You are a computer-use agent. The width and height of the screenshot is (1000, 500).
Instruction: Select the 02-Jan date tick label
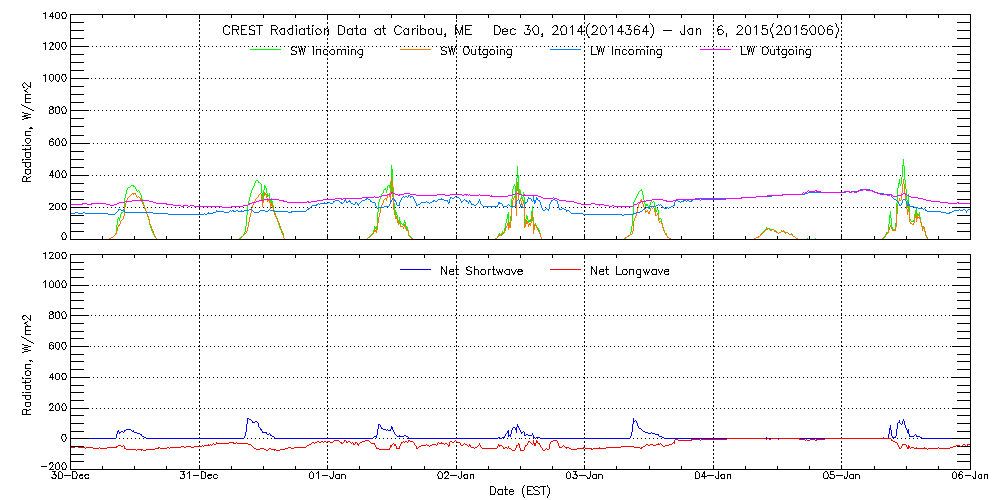(x=457, y=476)
